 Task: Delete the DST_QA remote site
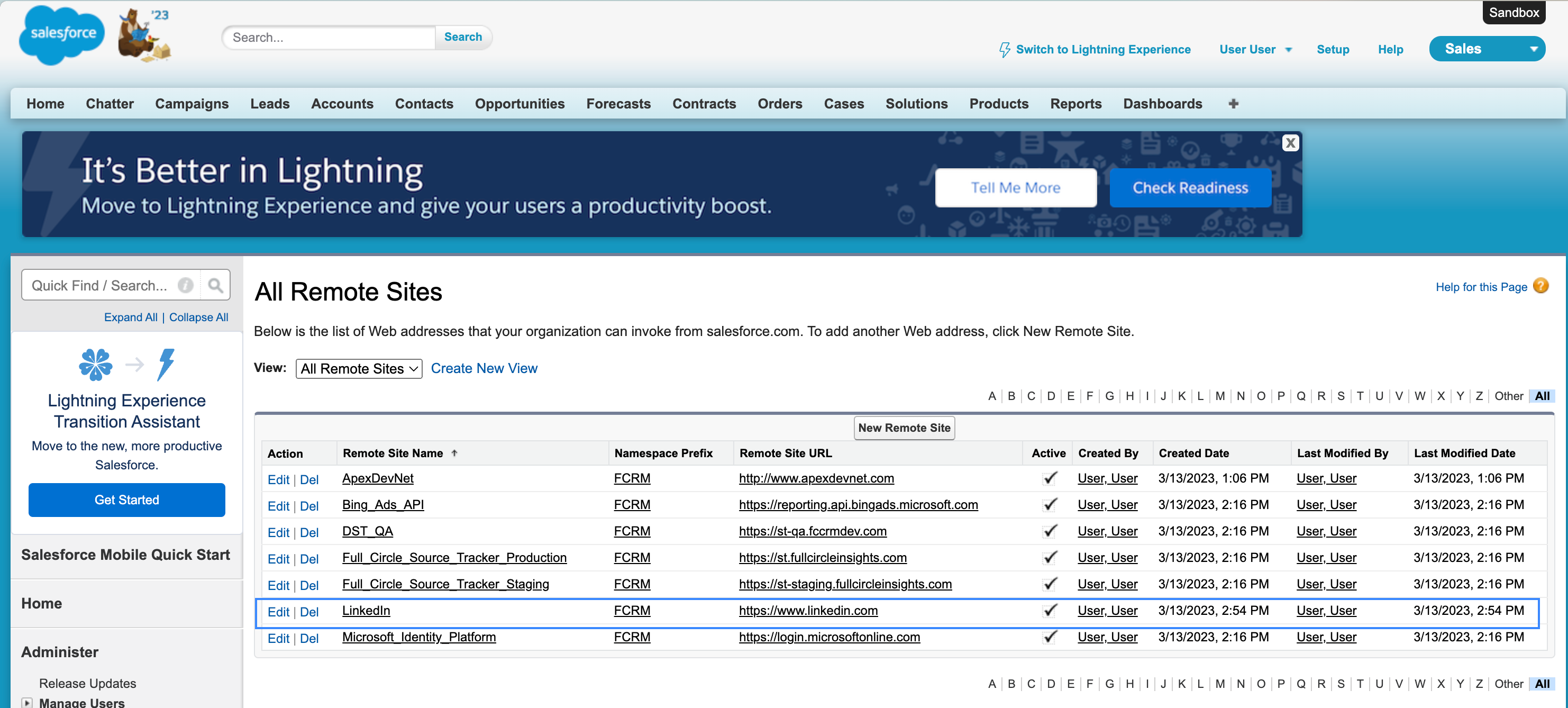pos(309,533)
